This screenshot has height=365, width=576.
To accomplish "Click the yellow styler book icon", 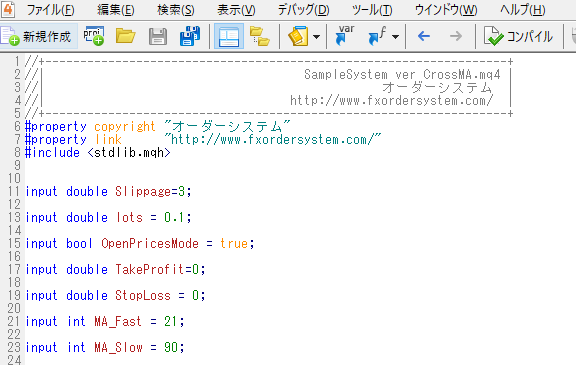I will (298, 36).
